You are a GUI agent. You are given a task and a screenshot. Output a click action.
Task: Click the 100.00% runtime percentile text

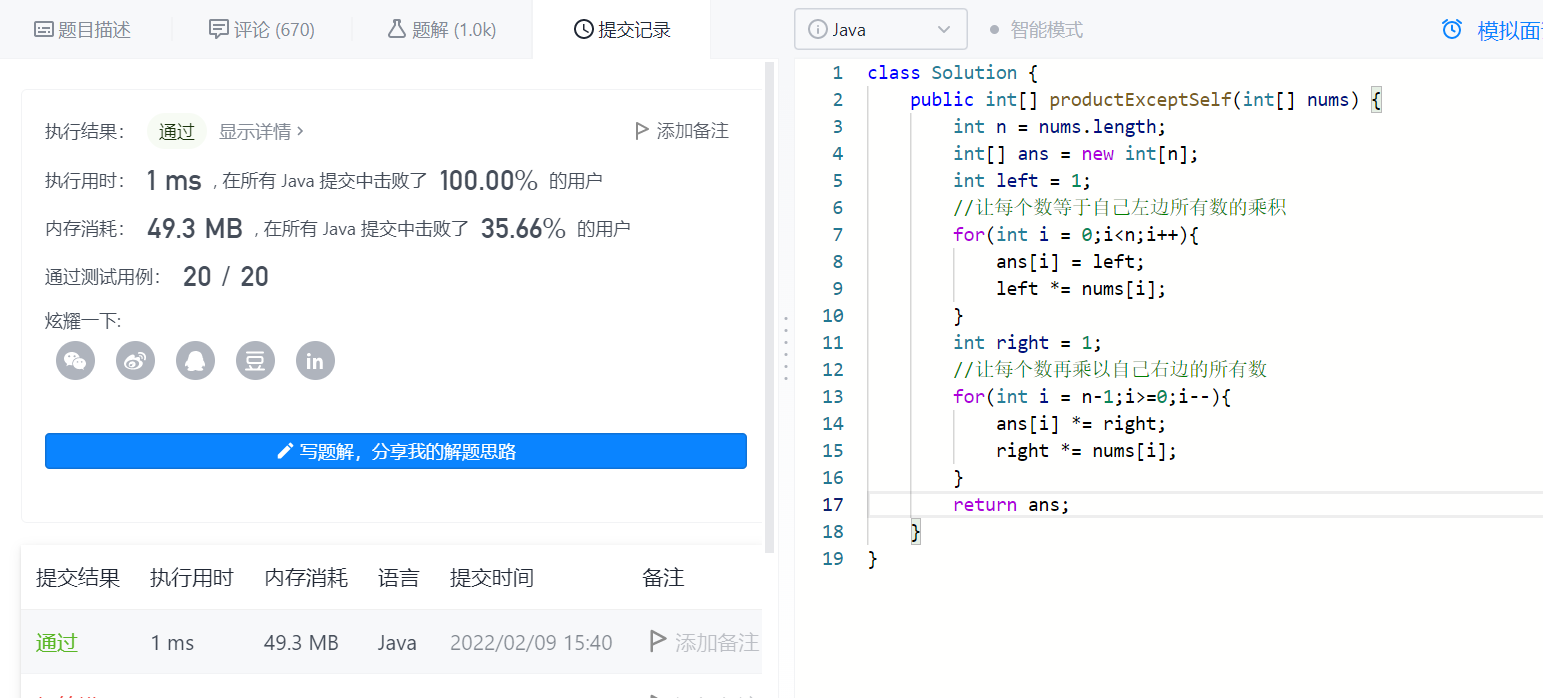(x=489, y=181)
